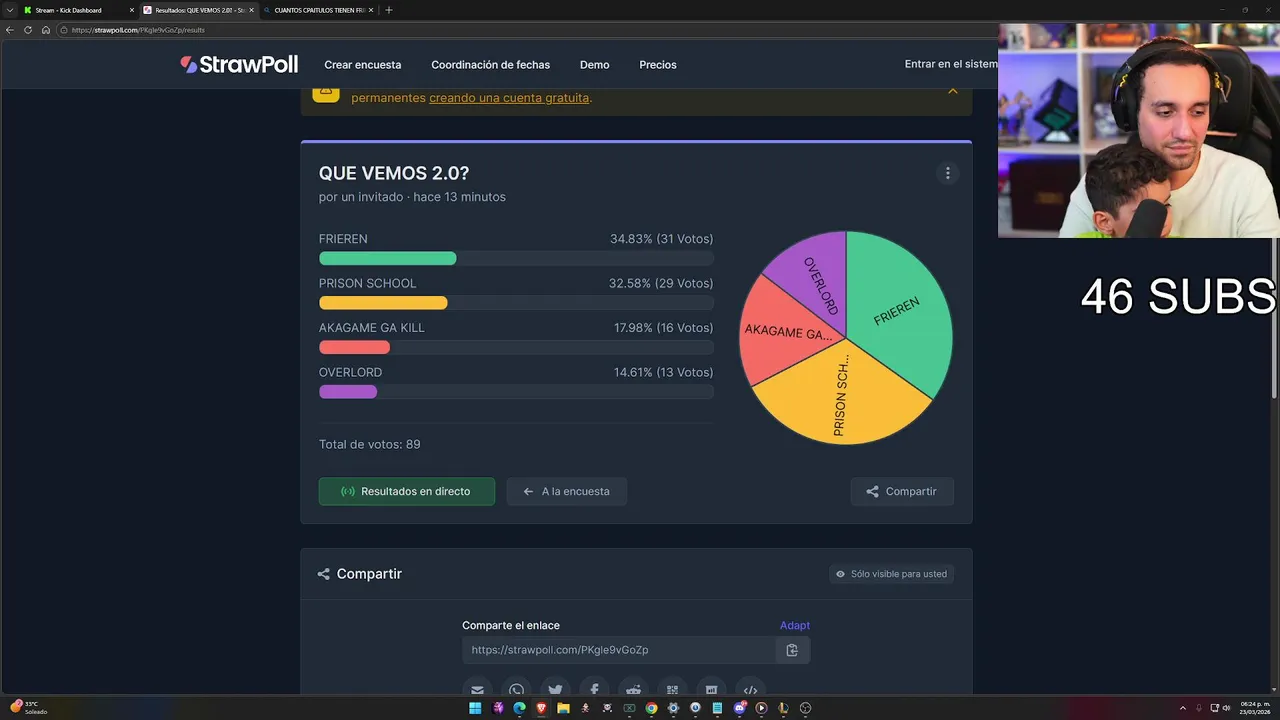This screenshot has width=1280, height=720.
Task: Open the Demo navigation item
Action: point(594,65)
